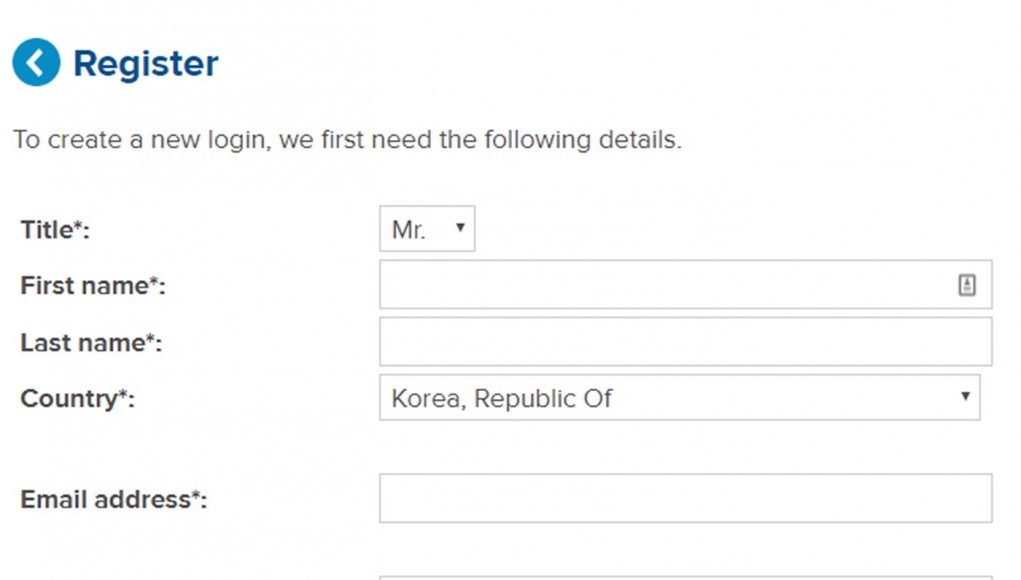Open the Title dropdown showing Mr.
Image resolution: width=1021 pixels, height=580 pixels.
(427, 229)
